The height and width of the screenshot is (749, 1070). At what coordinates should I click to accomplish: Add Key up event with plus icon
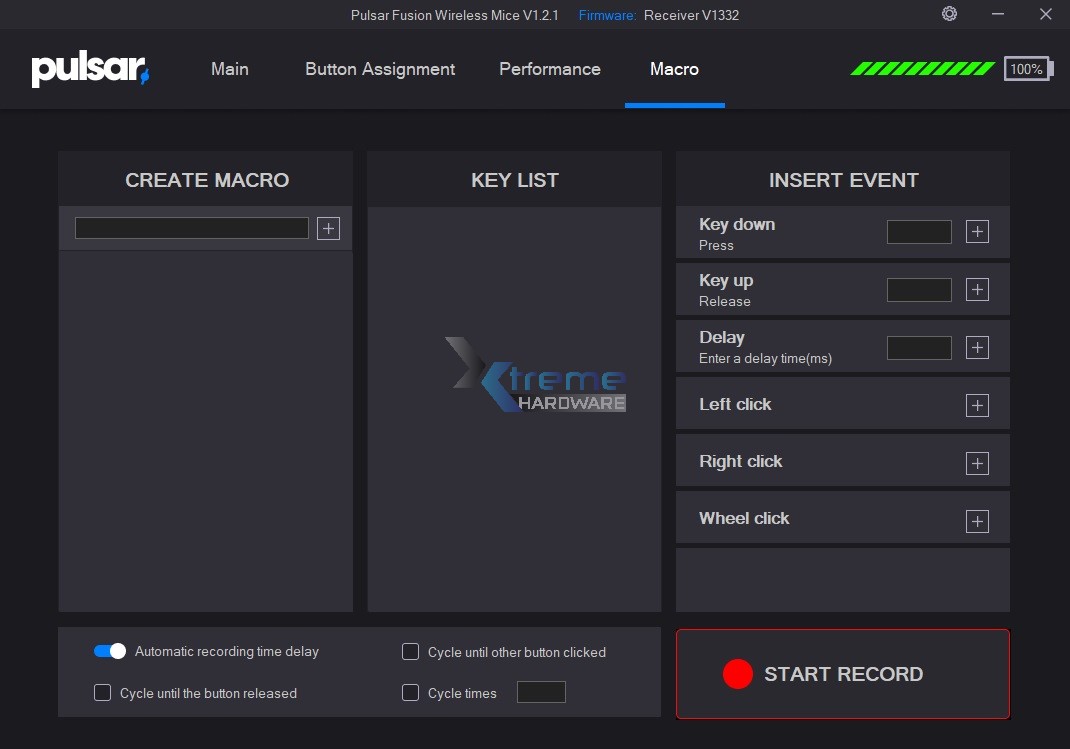(x=977, y=290)
